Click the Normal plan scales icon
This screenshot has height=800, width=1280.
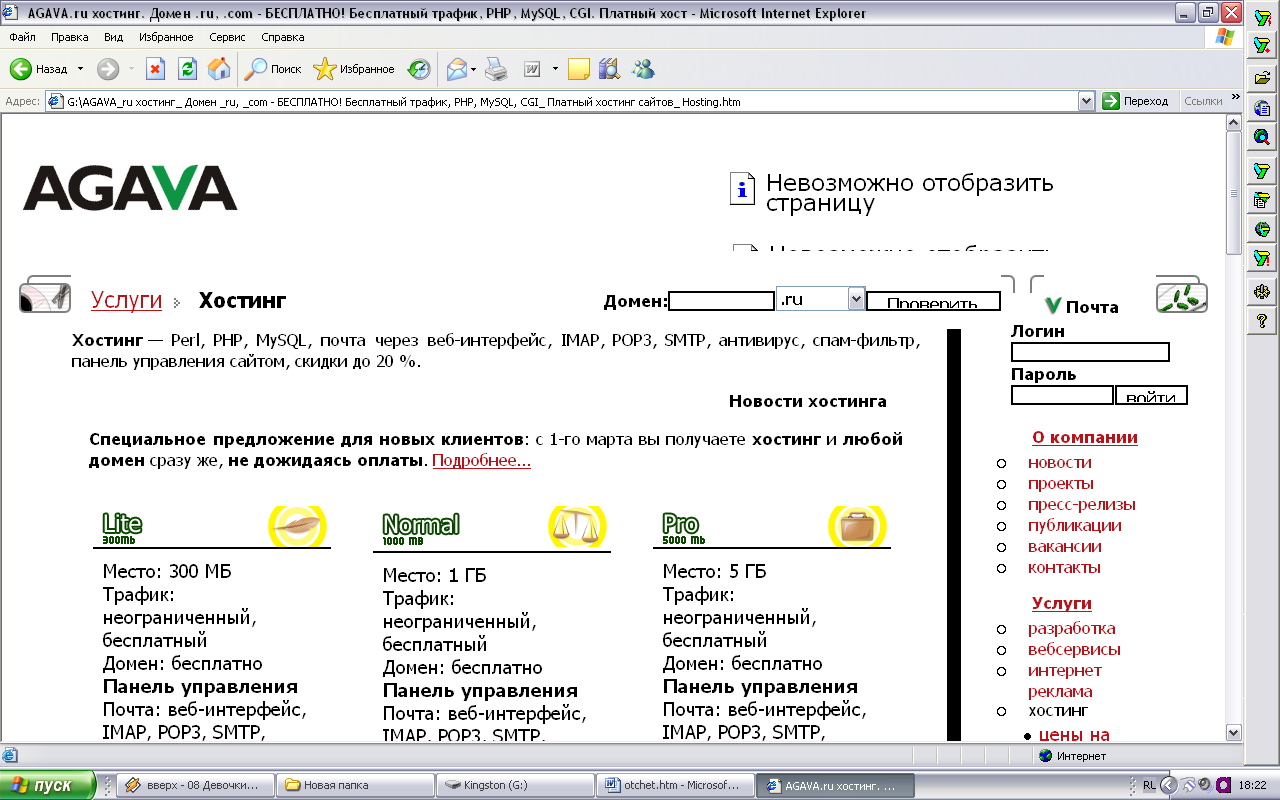[x=579, y=526]
